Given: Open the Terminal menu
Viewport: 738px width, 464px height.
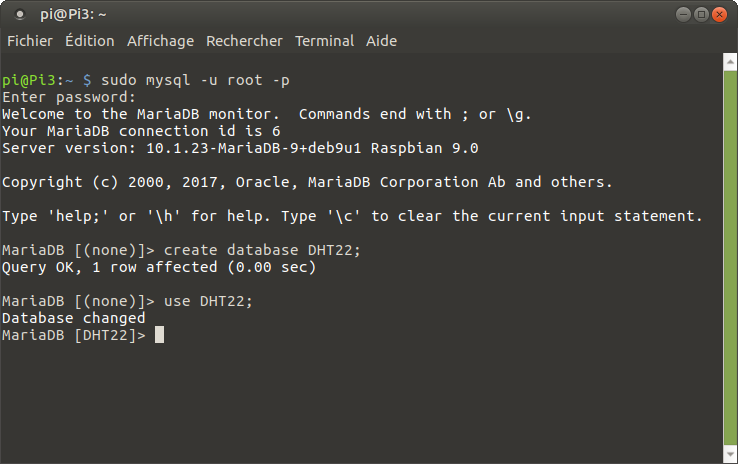Looking at the screenshot, I should point(324,41).
